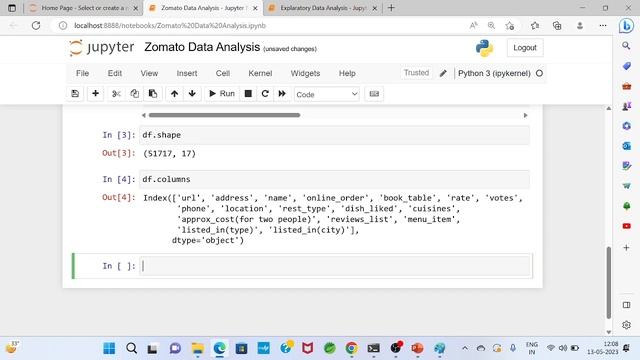The image size is (640, 360).
Task: Click the browser address bar URL
Action: coord(170,25)
